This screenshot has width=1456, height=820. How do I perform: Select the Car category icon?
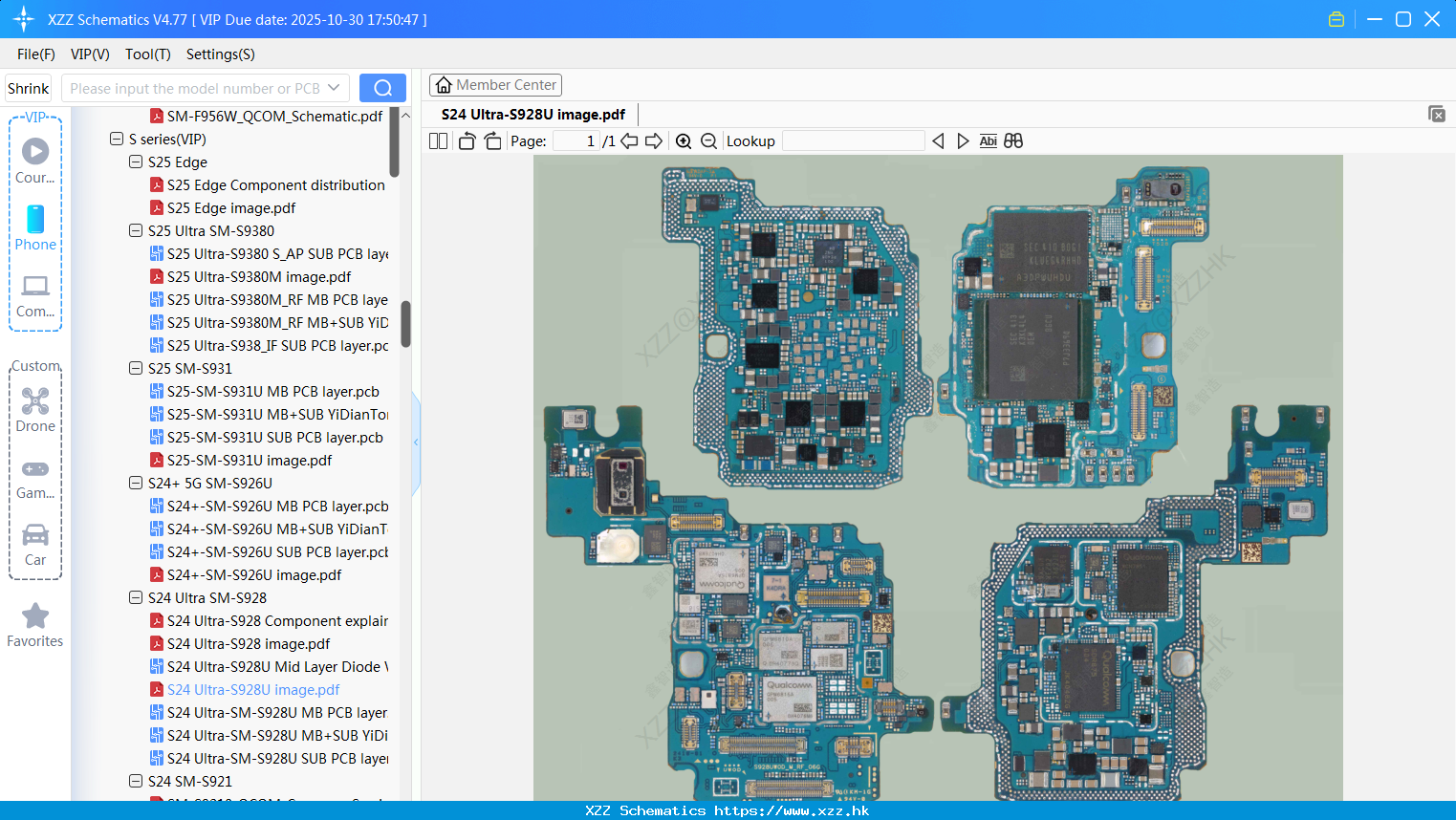click(x=35, y=534)
